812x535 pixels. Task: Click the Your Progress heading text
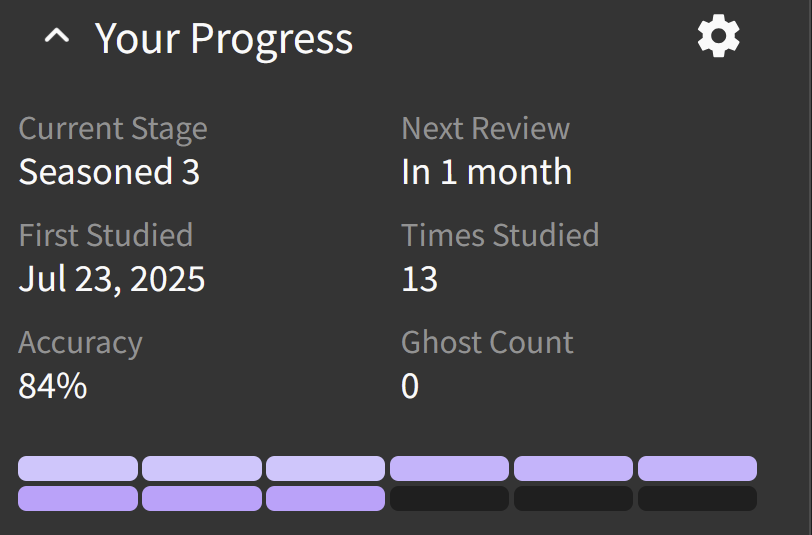click(x=224, y=39)
